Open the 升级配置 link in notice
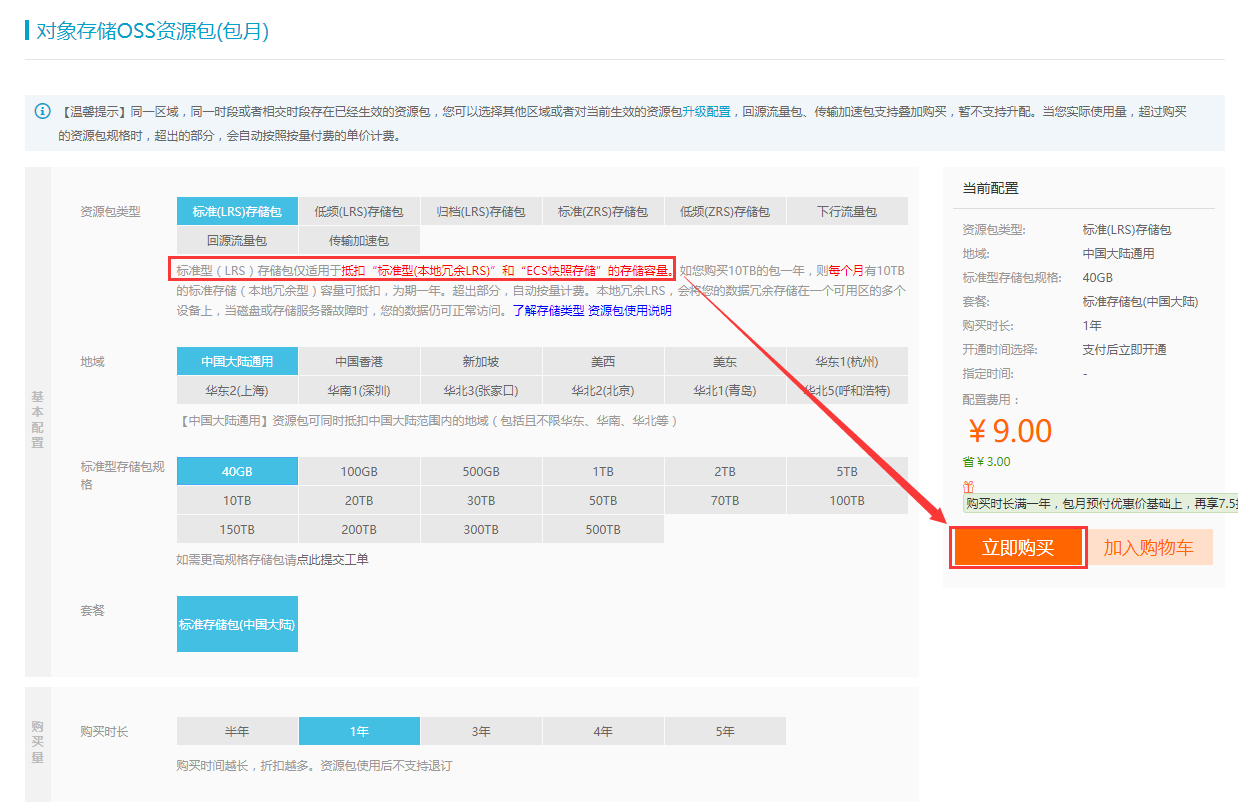Screen dimensions: 1238x806 706,112
